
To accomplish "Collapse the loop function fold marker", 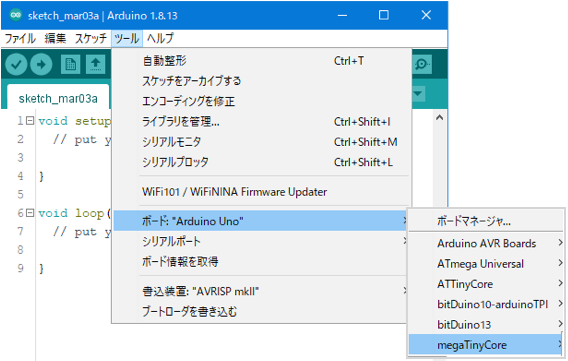I will click(x=30, y=213).
